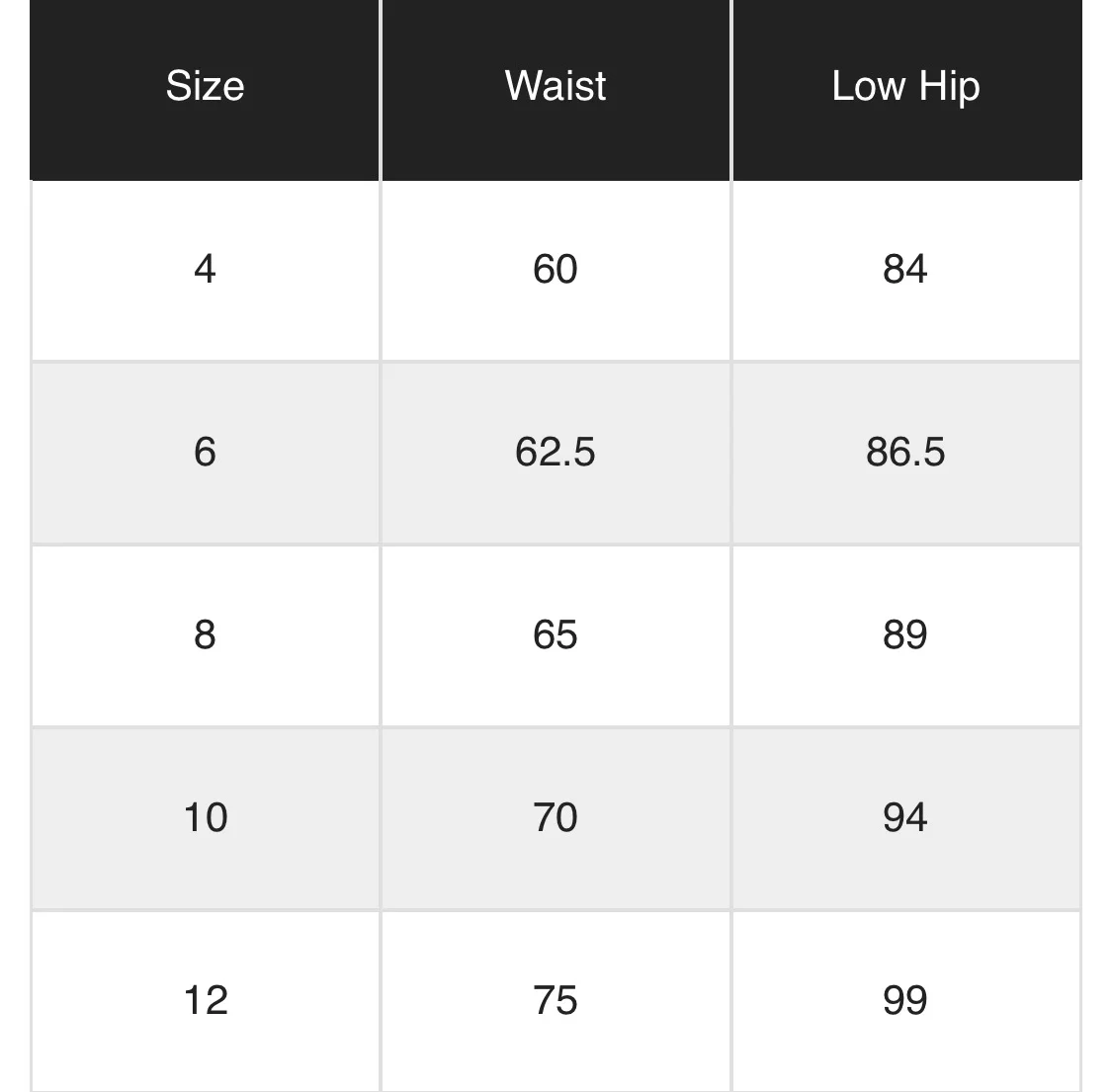Click the low hip value 99
Viewport: 1112px width, 1092px height.
coord(904,1000)
